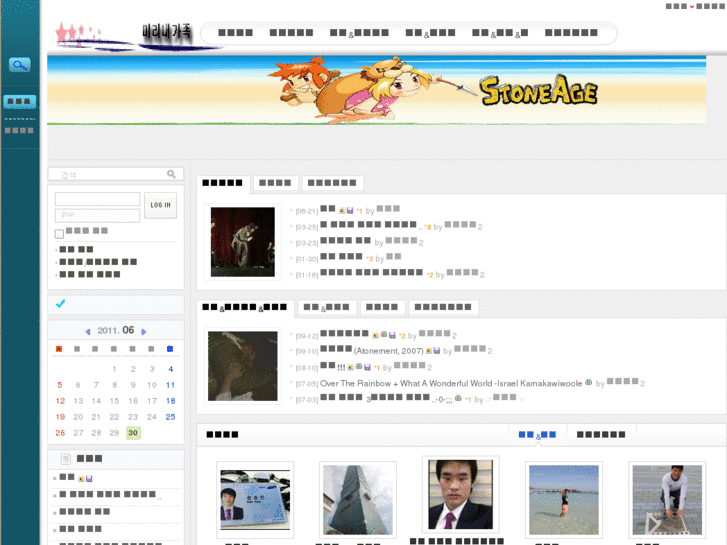Screen dimensions: 727x545
Task: Select day 25 in the calendar
Action: coord(170,417)
